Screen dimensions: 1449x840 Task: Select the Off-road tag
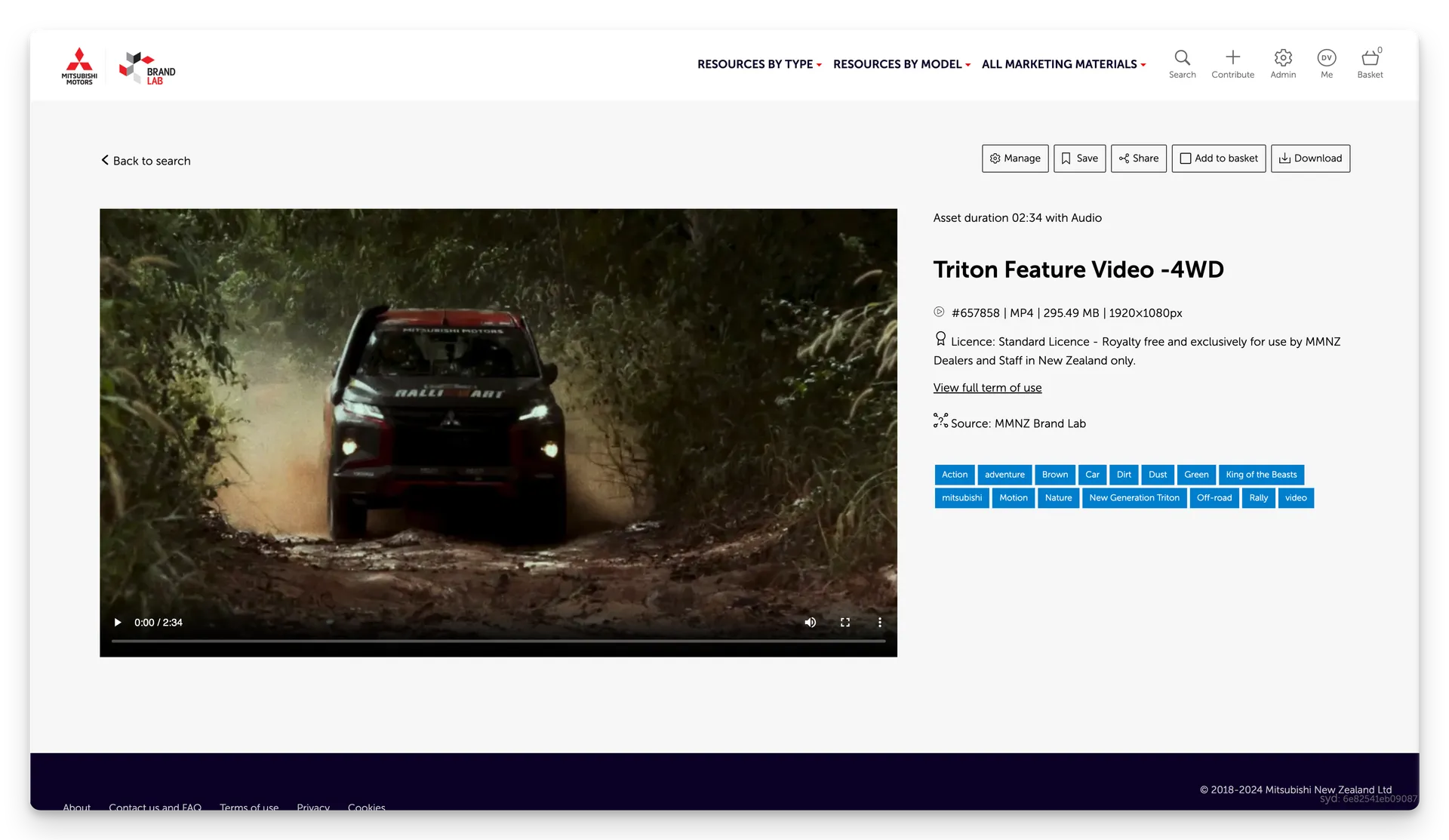tap(1214, 498)
